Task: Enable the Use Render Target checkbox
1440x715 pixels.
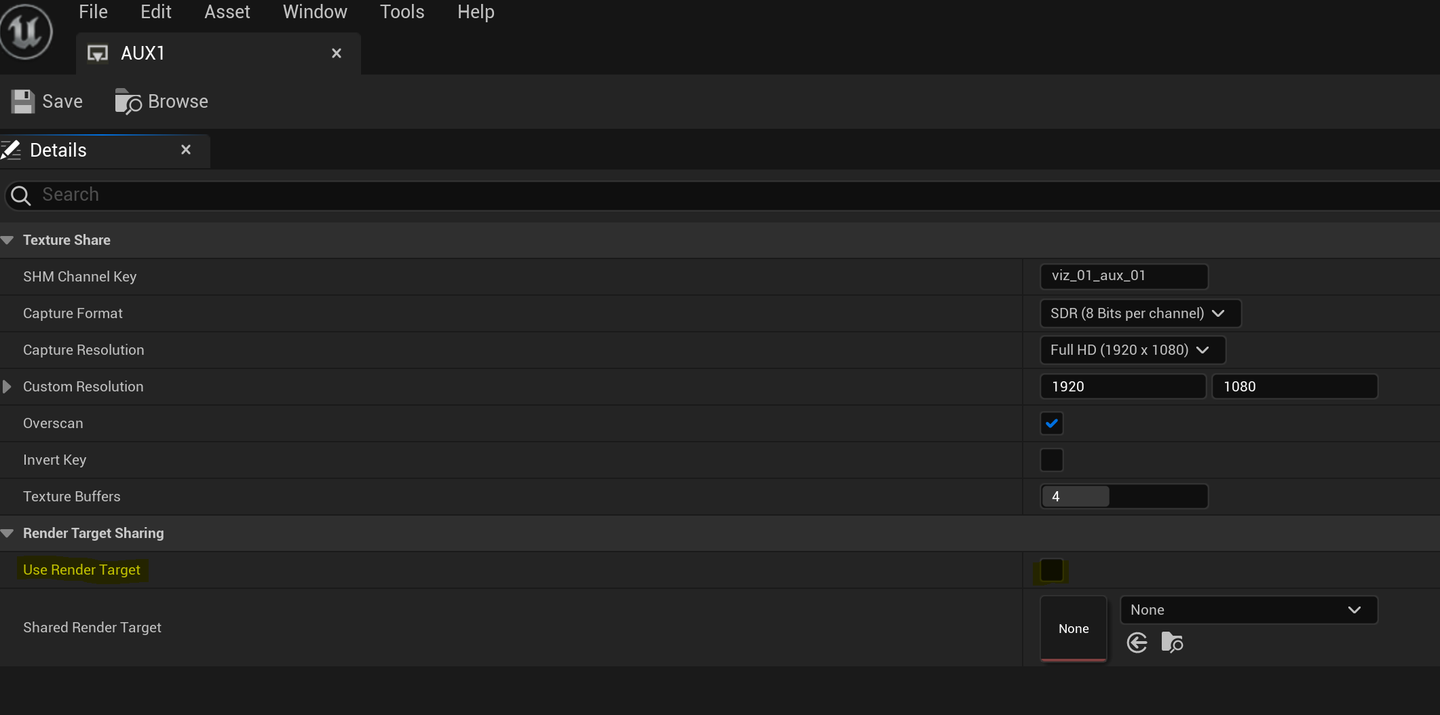Action: (1051, 570)
